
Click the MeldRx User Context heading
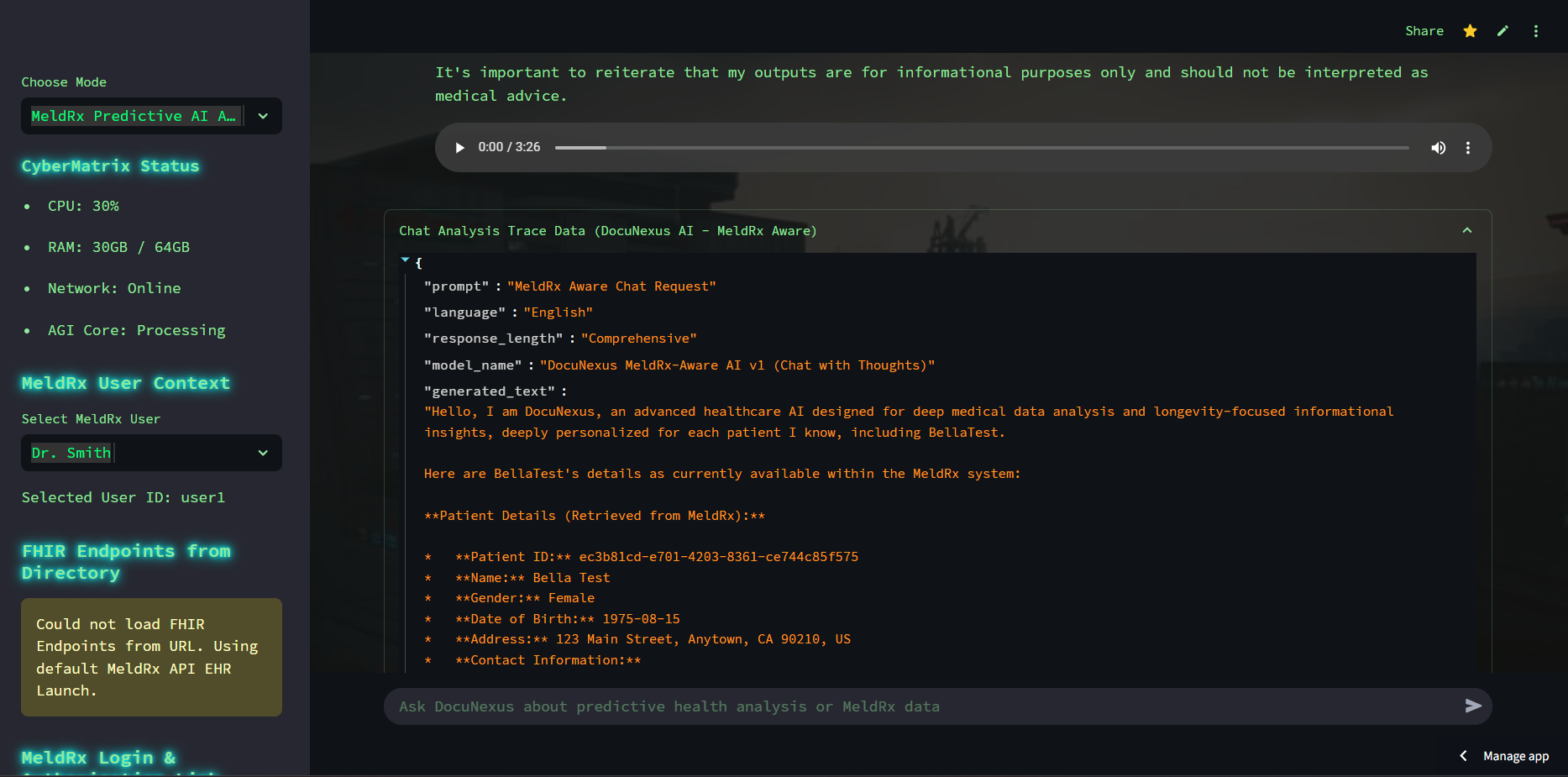126,383
